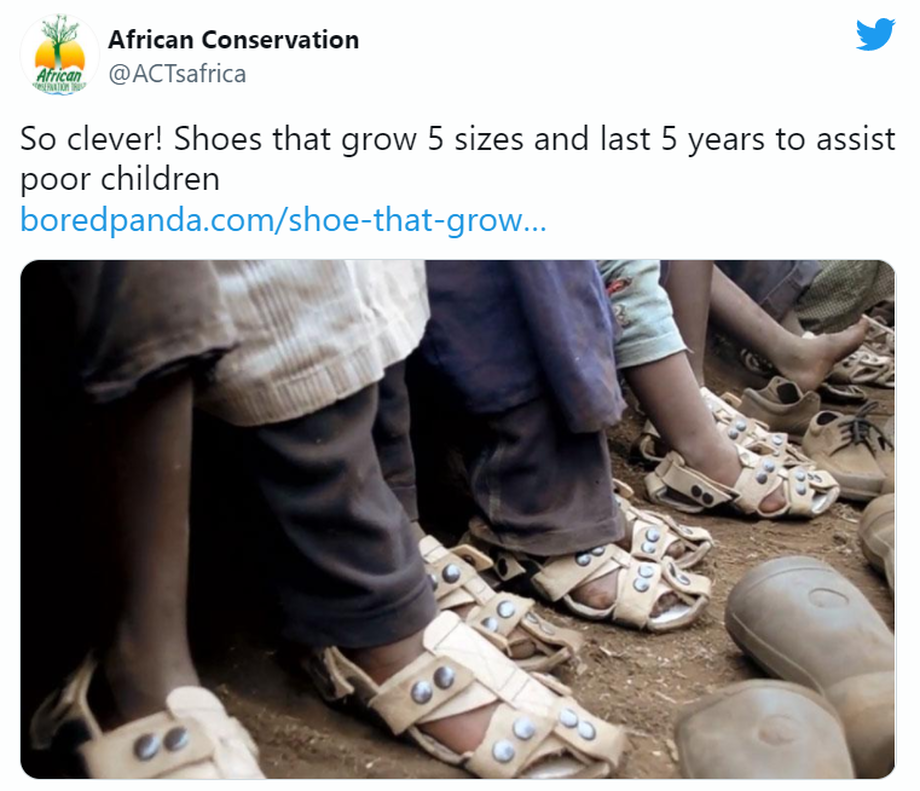Click the words 'poor children' in the tweet

coord(120,179)
